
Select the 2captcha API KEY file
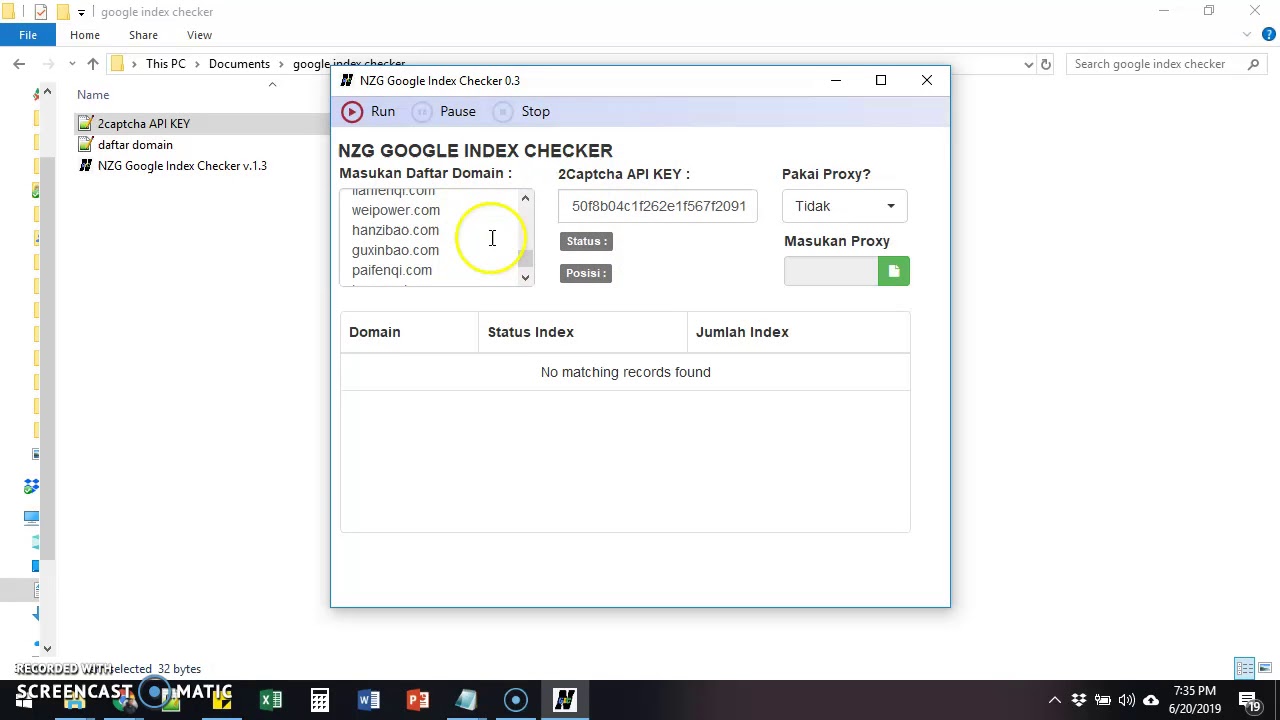coord(144,124)
